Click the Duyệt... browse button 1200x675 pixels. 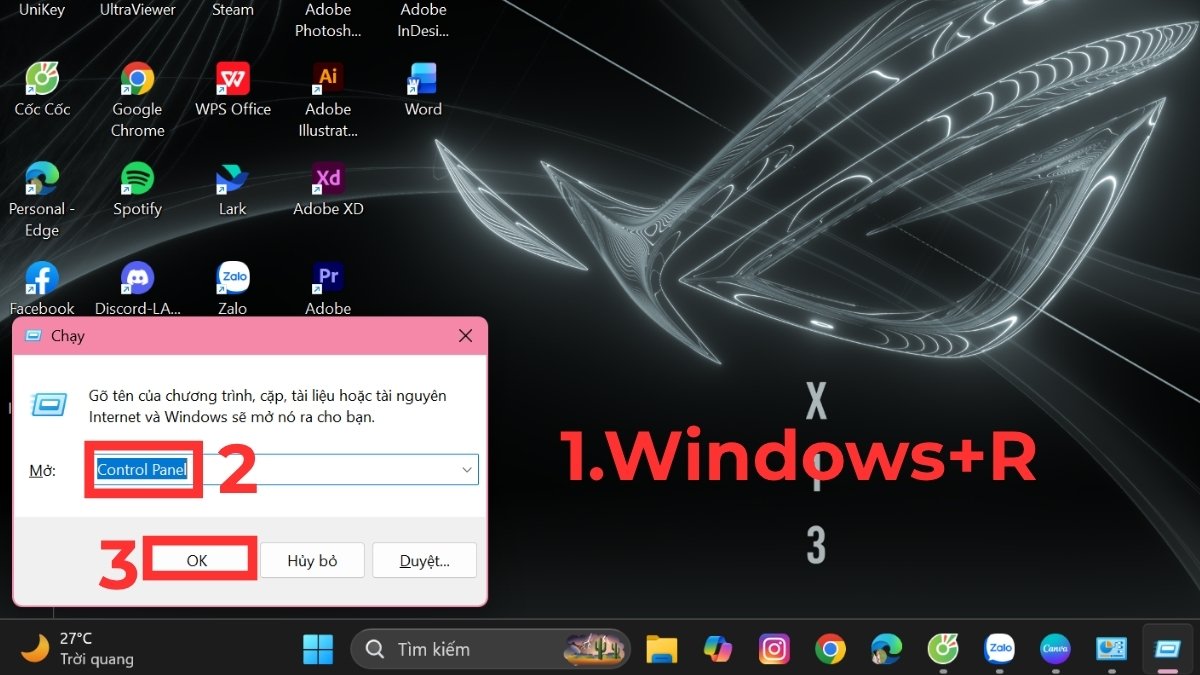(x=424, y=560)
